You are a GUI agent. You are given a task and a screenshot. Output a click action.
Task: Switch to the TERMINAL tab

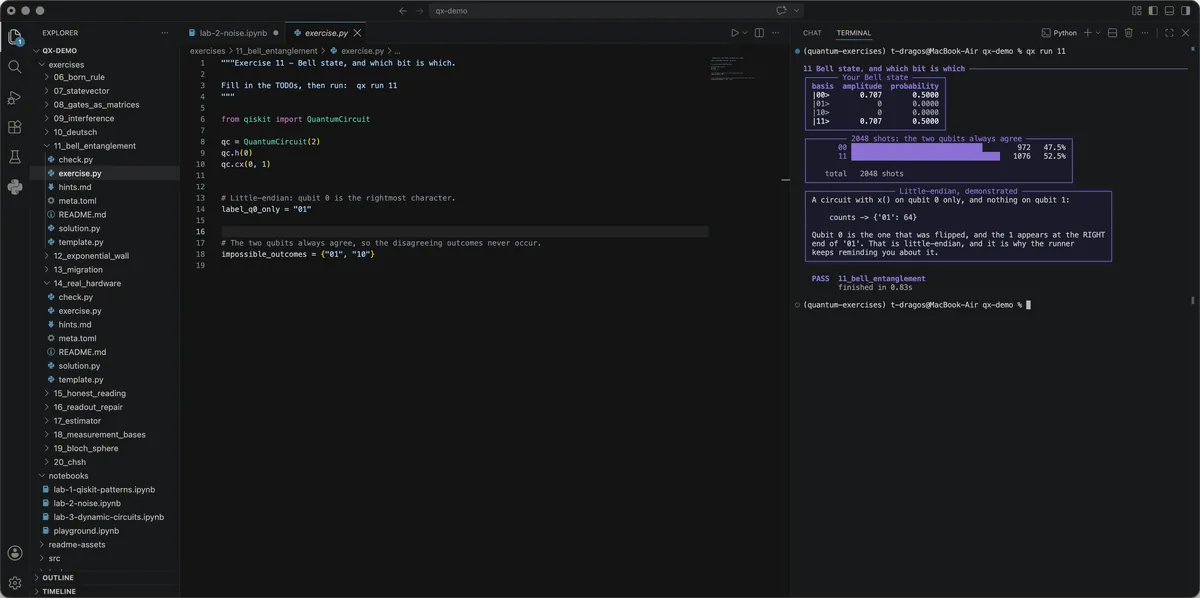click(854, 33)
